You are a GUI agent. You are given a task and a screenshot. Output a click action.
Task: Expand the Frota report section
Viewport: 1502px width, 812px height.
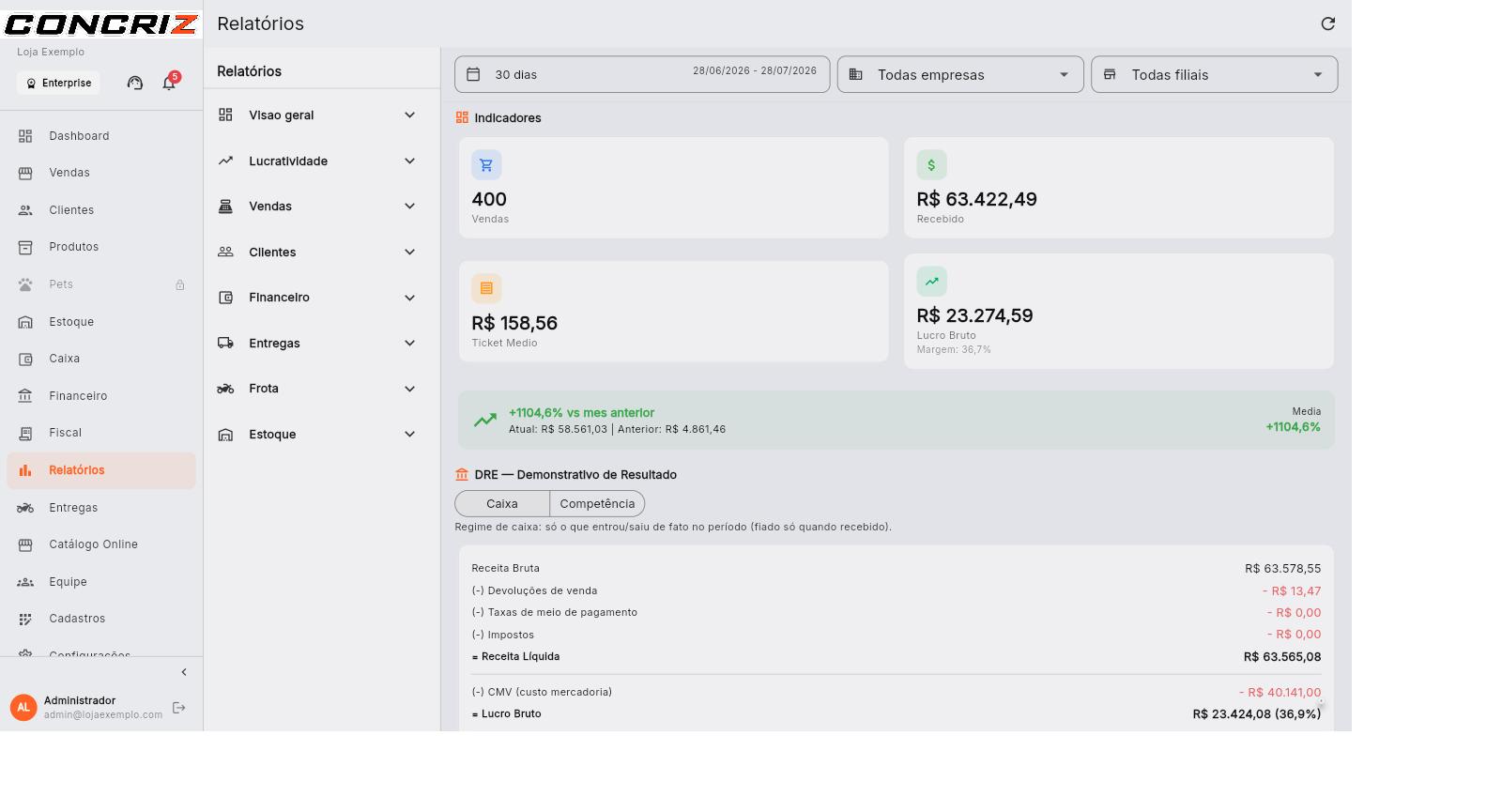click(321, 389)
